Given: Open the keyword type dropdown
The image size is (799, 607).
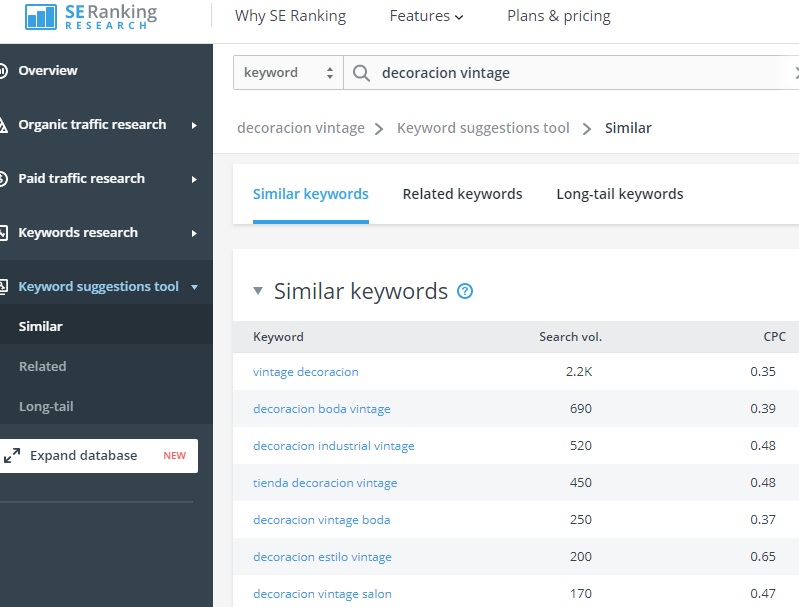Looking at the screenshot, I should pyautogui.click(x=288, y=73).
